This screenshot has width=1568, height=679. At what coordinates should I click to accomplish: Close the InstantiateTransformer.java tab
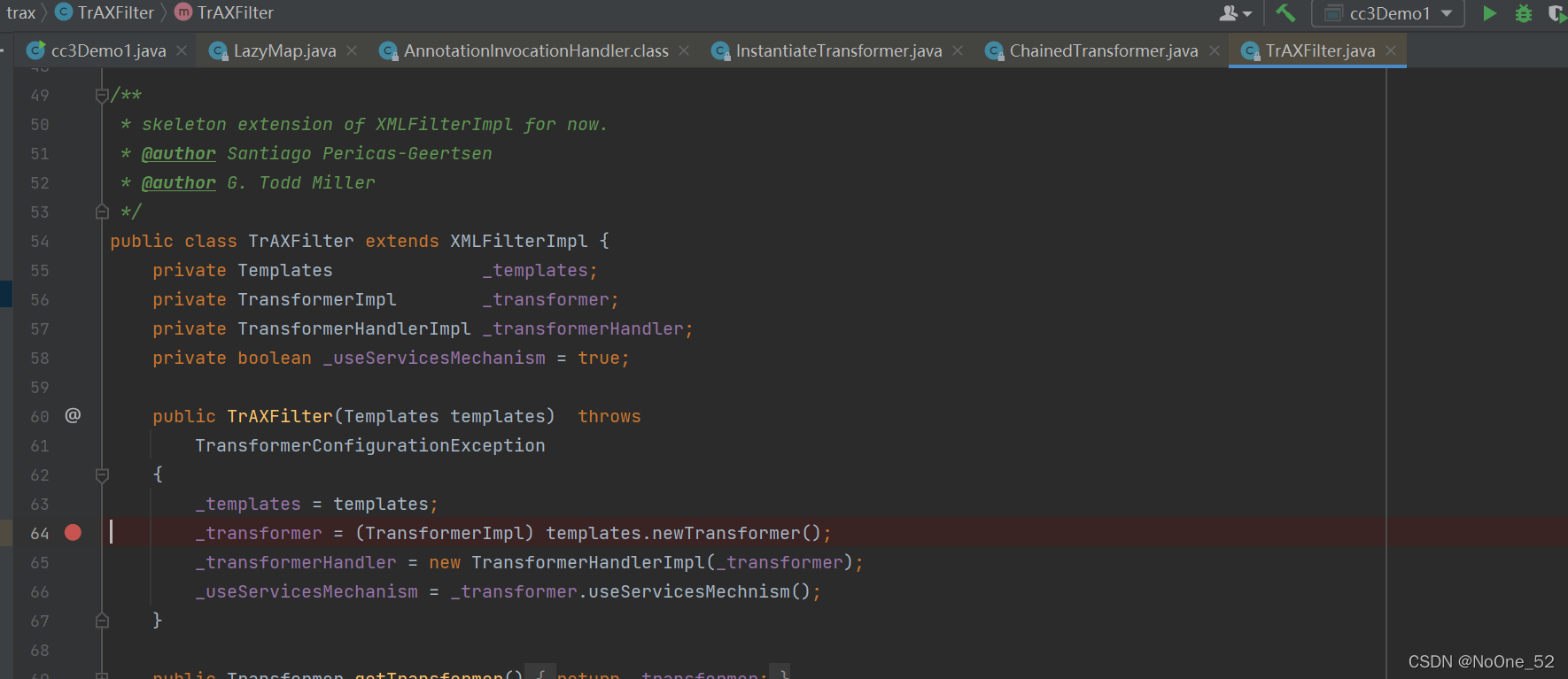958,51
